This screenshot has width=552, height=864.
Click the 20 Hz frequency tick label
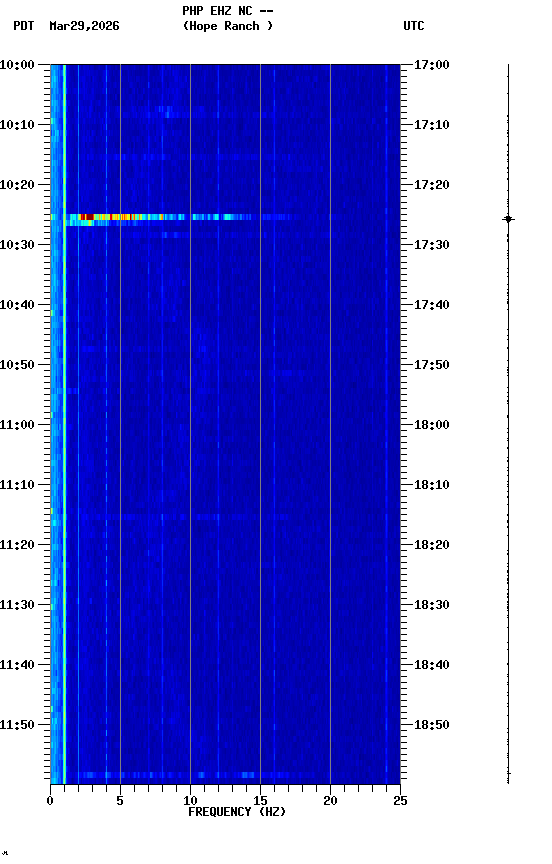point(330,802)
